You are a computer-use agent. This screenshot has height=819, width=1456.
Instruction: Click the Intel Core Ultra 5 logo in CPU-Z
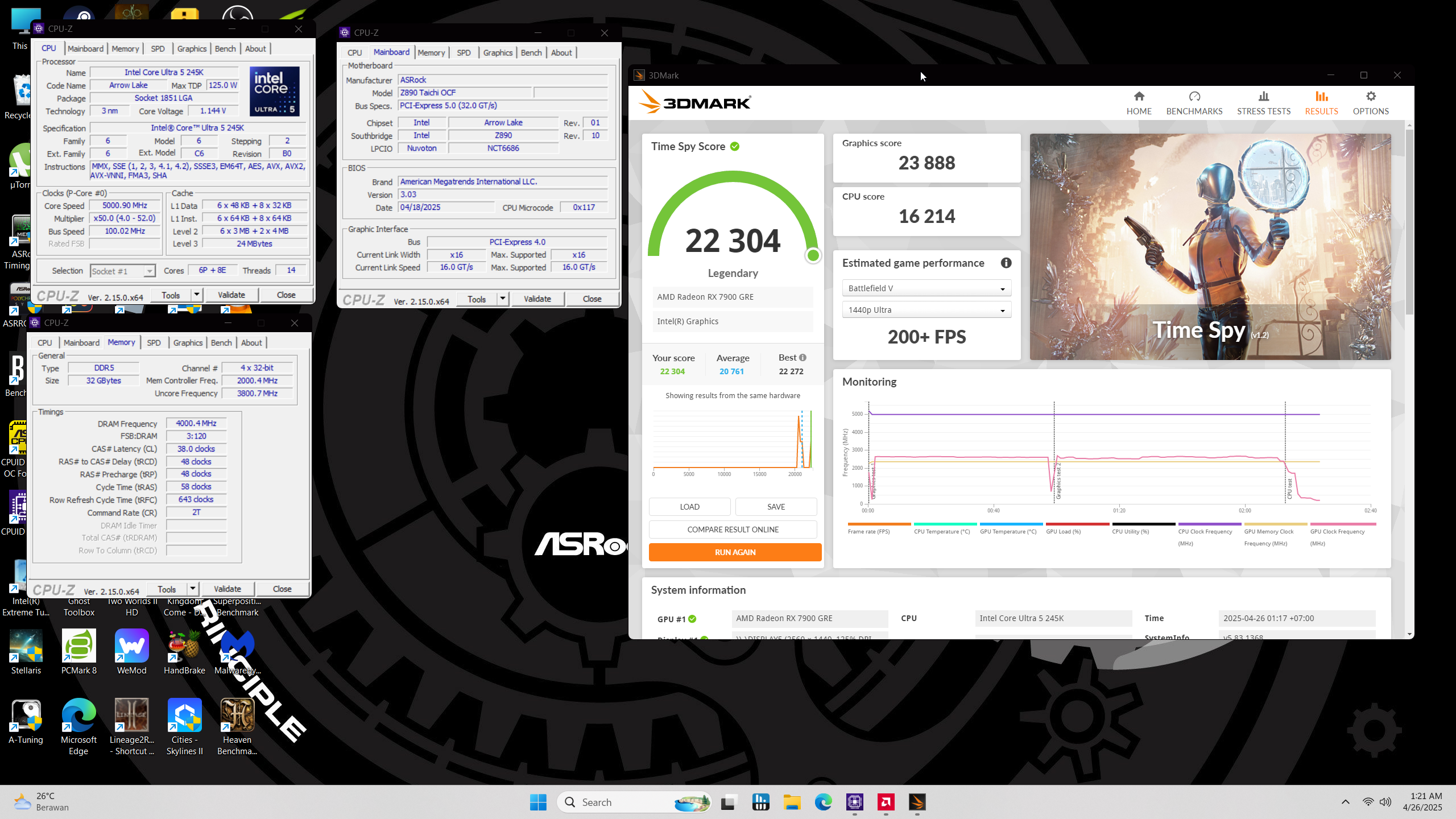pos(275,92)
